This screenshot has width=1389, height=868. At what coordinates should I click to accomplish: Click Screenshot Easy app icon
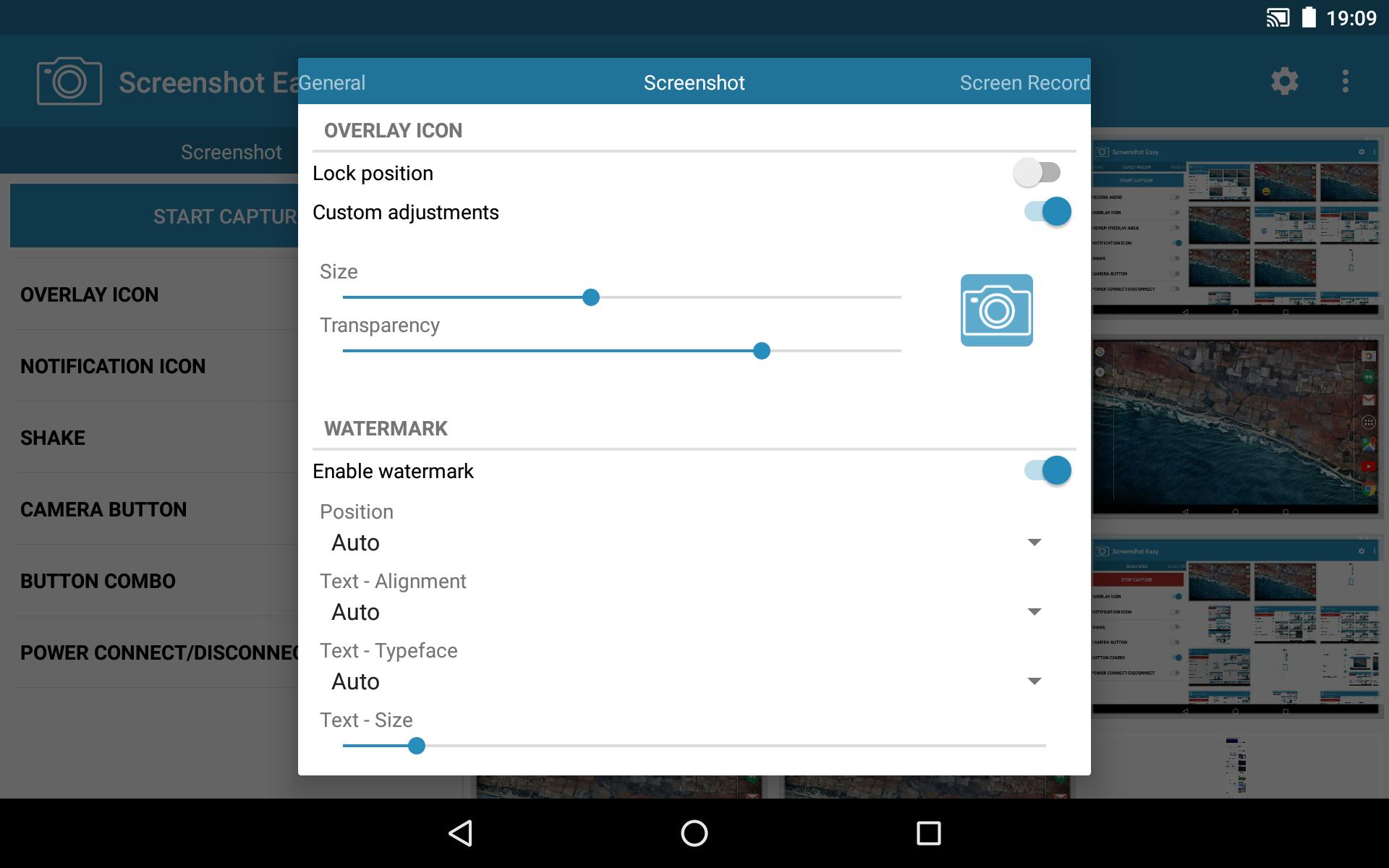(67, 80)
